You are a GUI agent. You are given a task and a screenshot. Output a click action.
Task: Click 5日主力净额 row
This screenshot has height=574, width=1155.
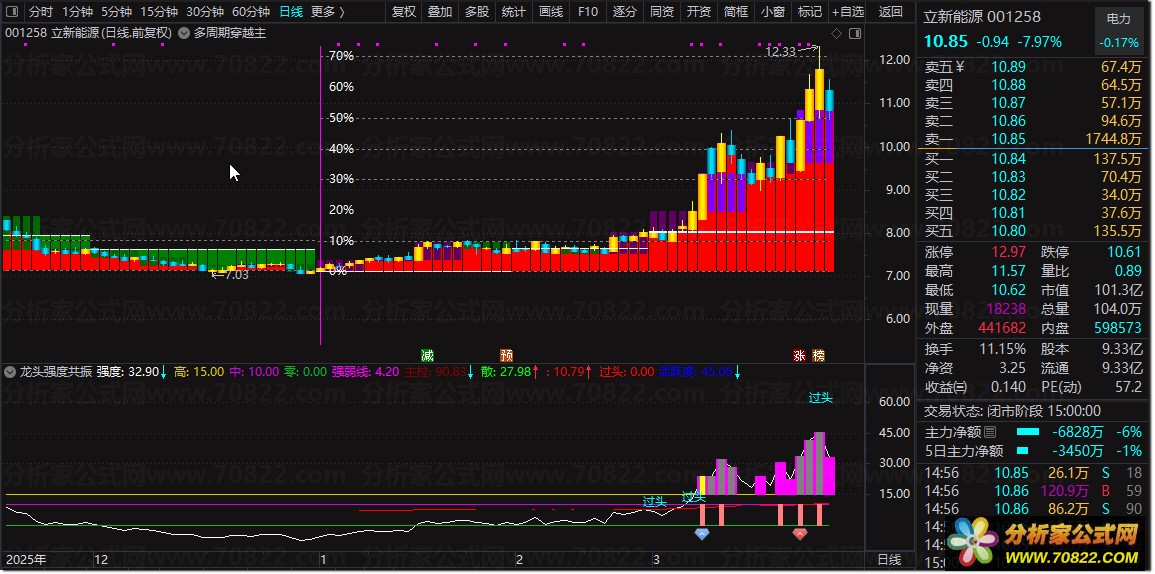pyautogui.click(x=1033, y=451)
